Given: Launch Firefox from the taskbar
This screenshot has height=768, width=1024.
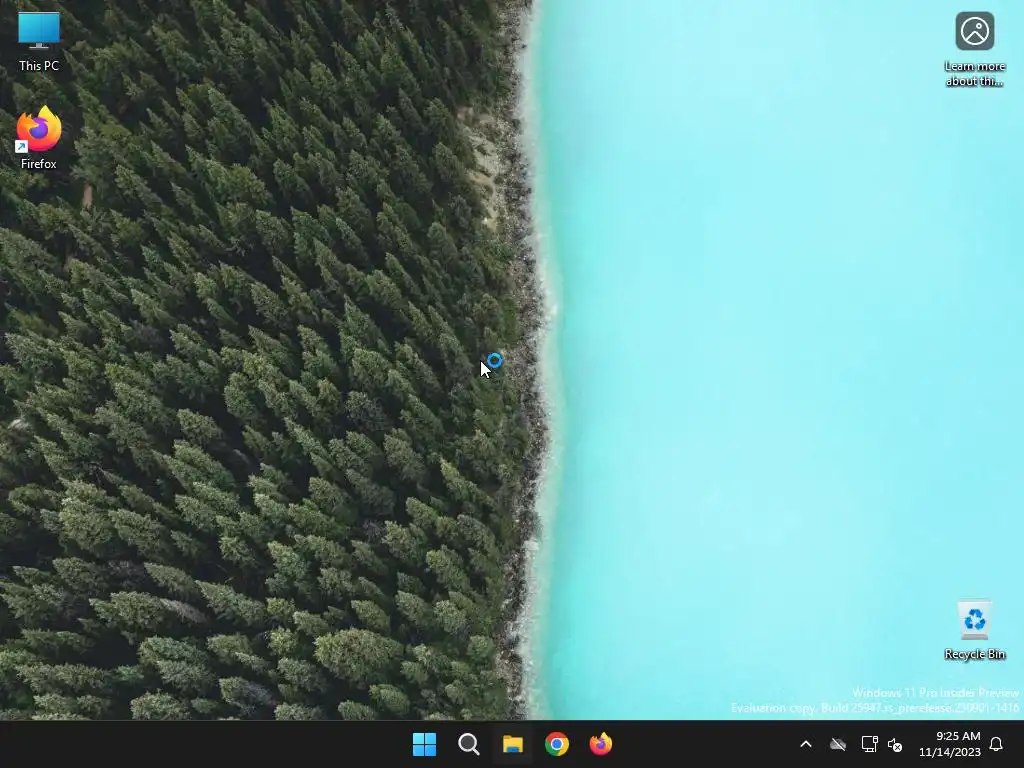Looking at the screenshot, I should (x=600, y=744).
